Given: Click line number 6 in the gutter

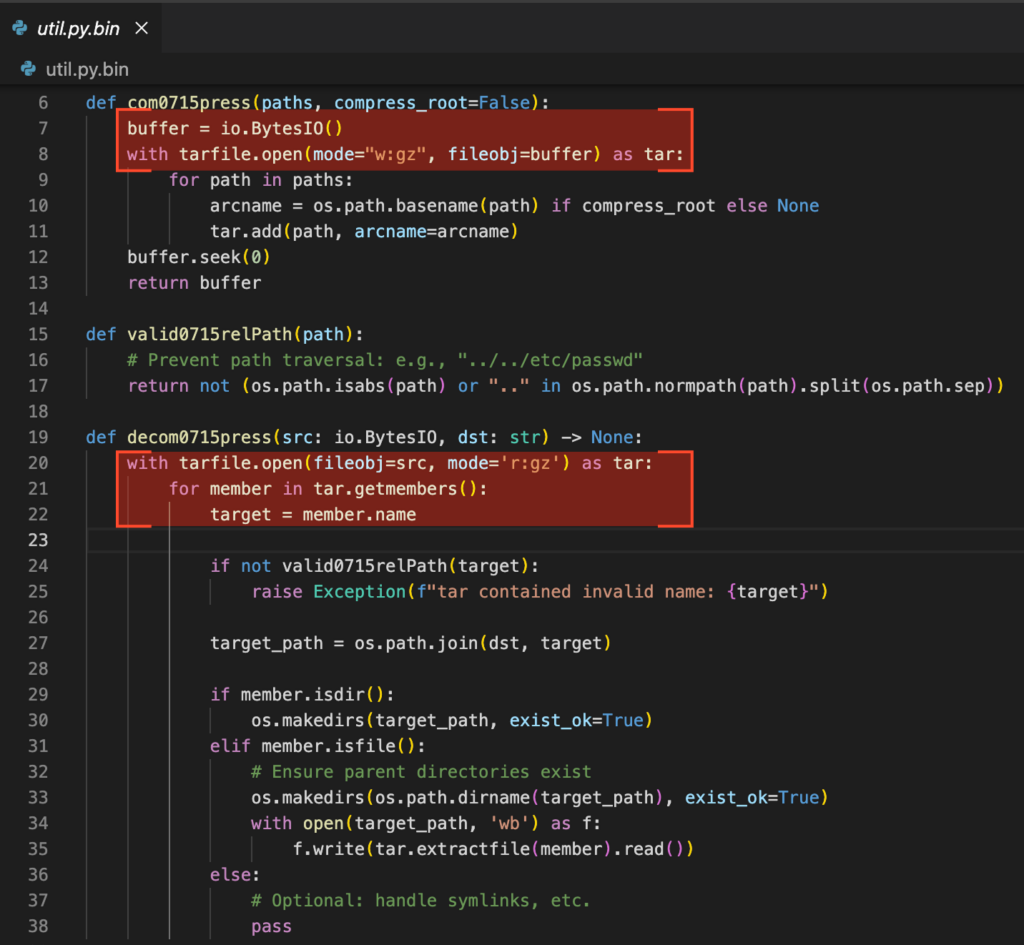Looking at the screenshot, I should tap(42, 103).
